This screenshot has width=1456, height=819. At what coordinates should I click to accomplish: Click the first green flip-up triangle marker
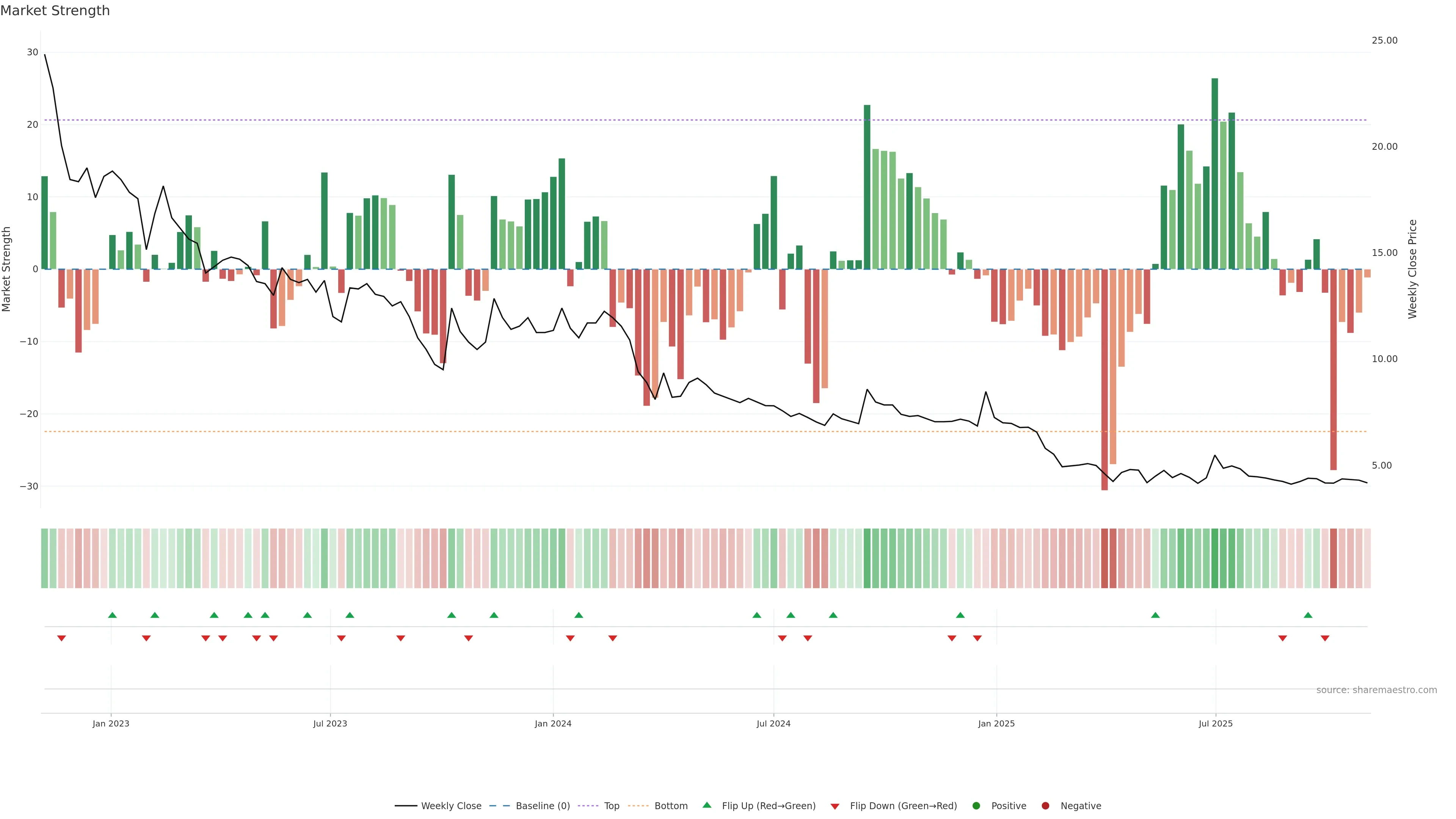(x=112, y=615)
